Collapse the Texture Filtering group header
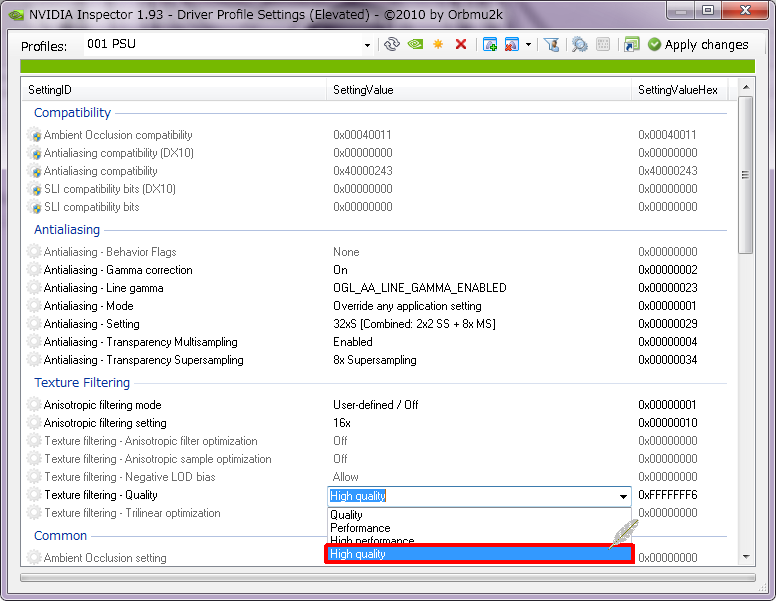 [x=82, y=383]
